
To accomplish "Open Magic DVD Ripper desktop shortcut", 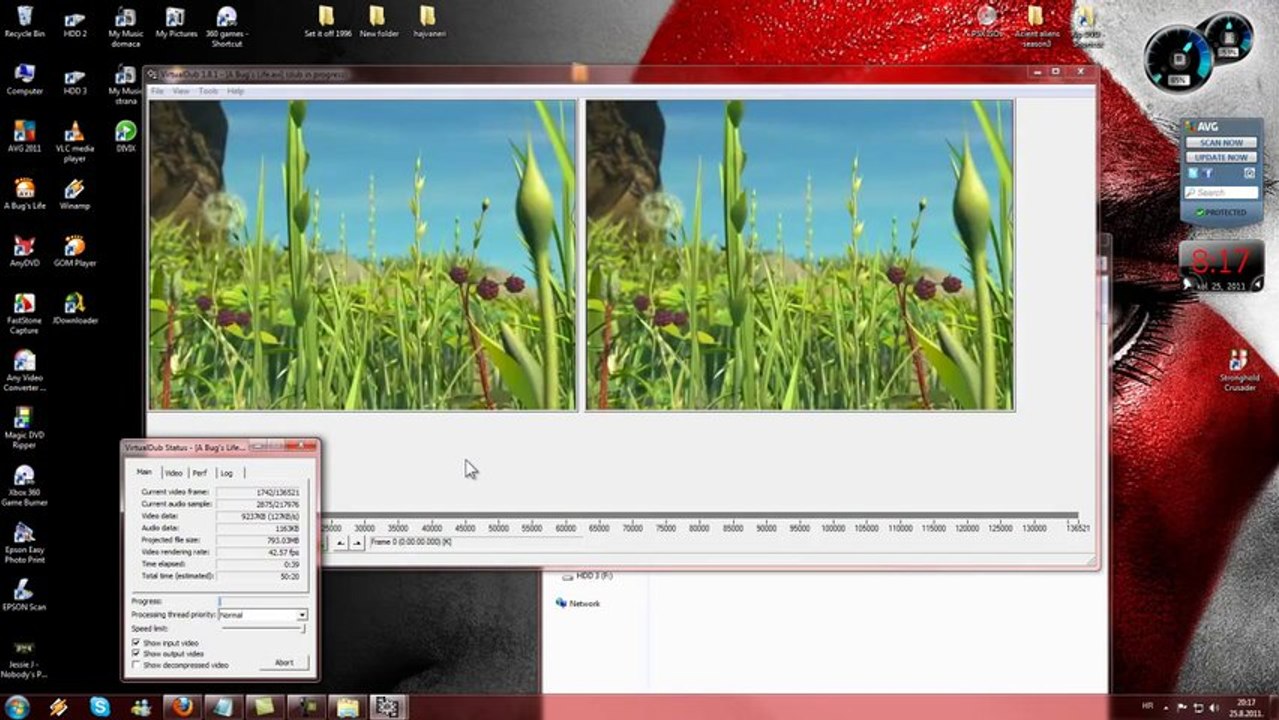I will [25, 427].
